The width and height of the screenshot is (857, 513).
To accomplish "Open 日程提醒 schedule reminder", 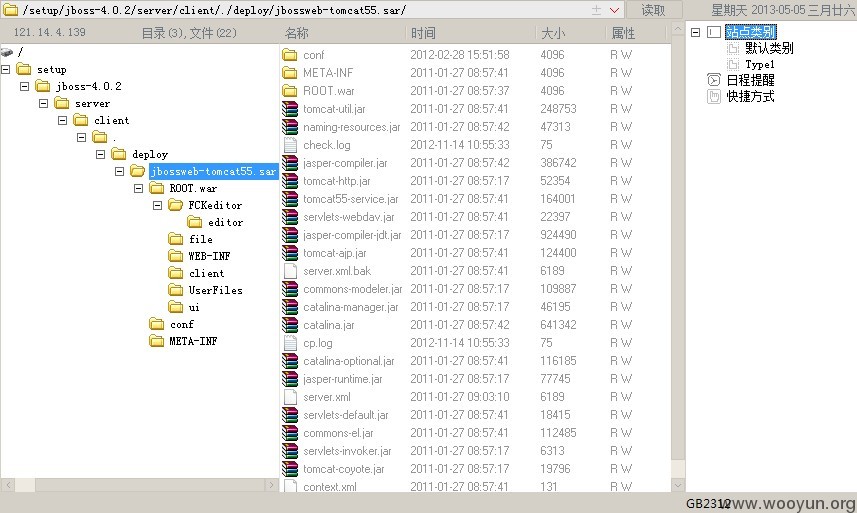I will point(750,80).
